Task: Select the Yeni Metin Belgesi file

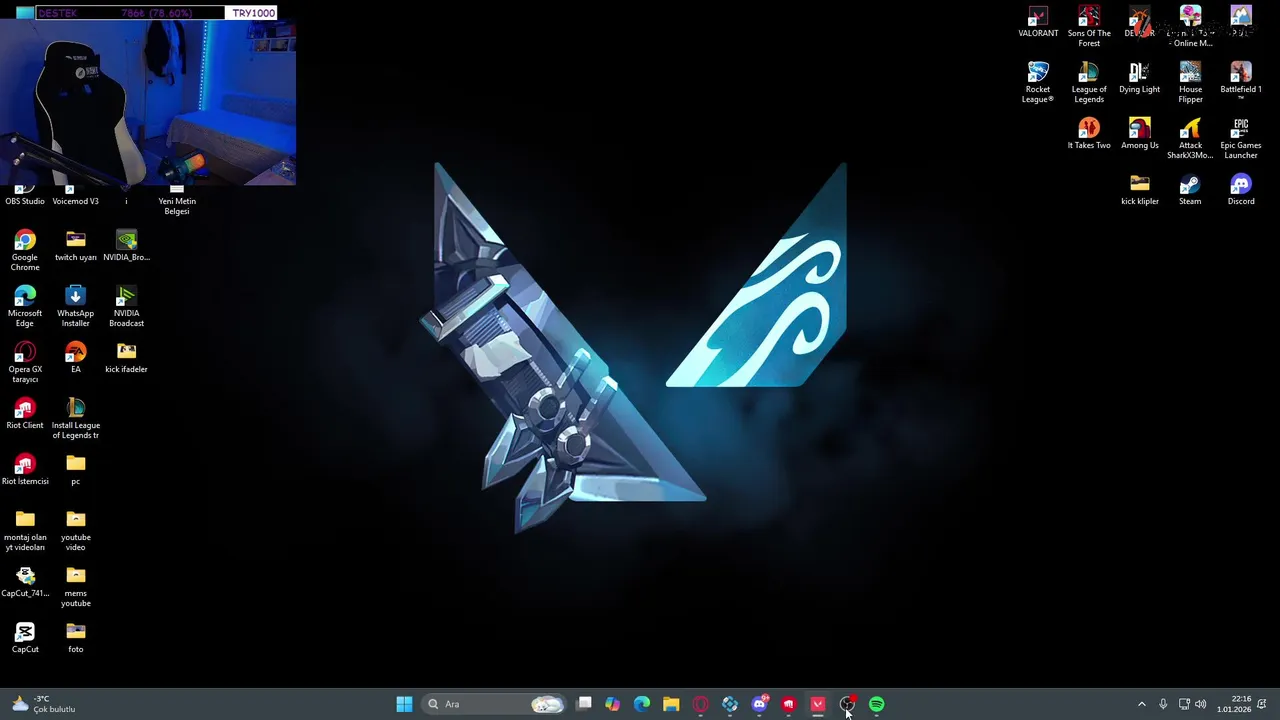Action: (x=177, y=201)
